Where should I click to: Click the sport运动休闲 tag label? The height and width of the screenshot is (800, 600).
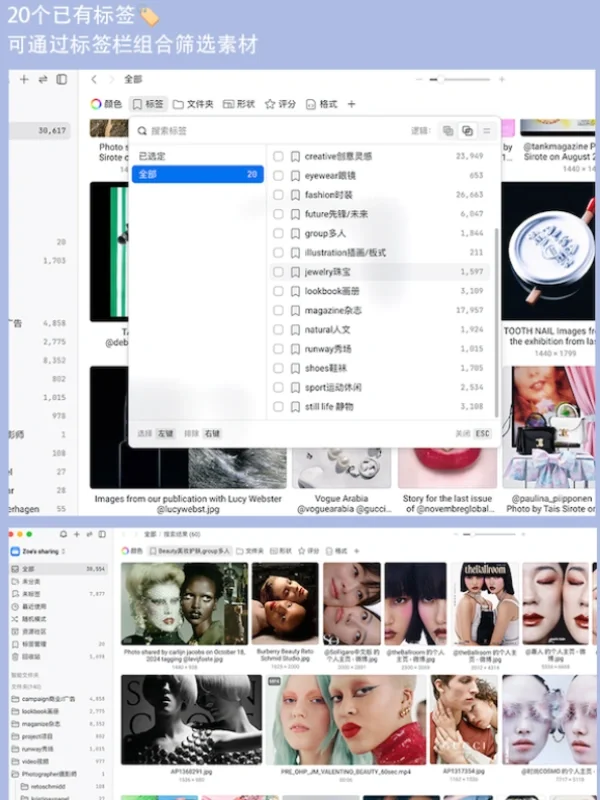tap(333, 387)
